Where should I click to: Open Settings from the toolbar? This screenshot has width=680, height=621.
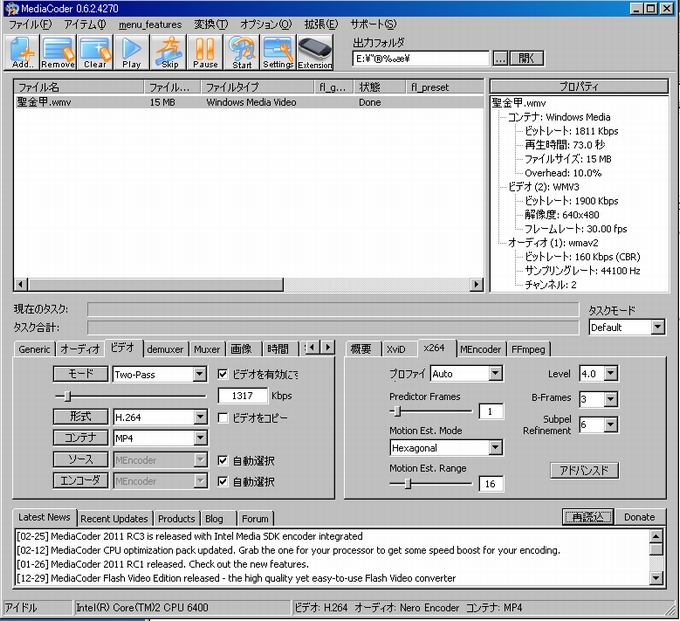[x=278, y=52]
